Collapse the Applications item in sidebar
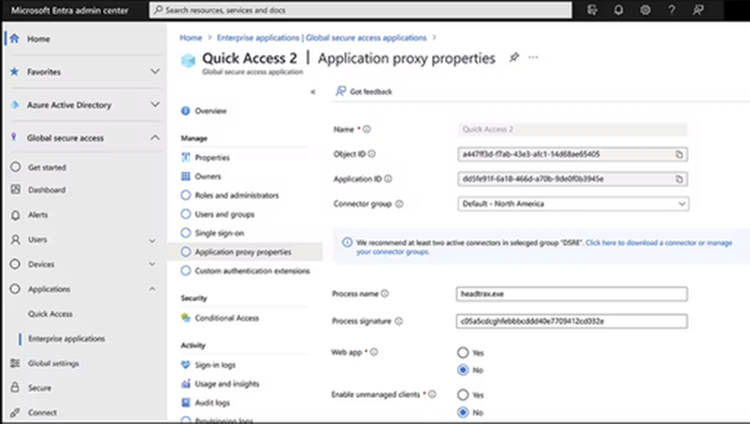Screen dimensions: 750x424 [152, 289]
